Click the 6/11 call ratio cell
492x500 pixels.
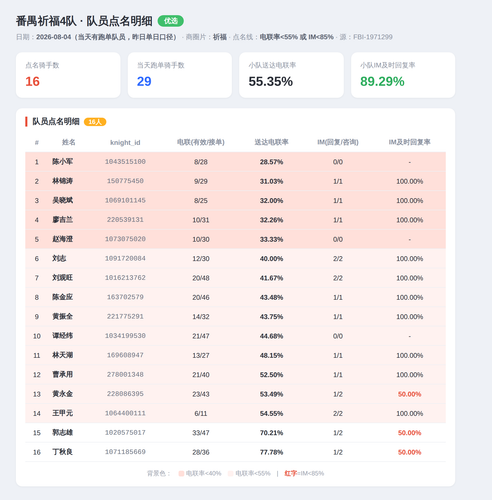[201, 413]
